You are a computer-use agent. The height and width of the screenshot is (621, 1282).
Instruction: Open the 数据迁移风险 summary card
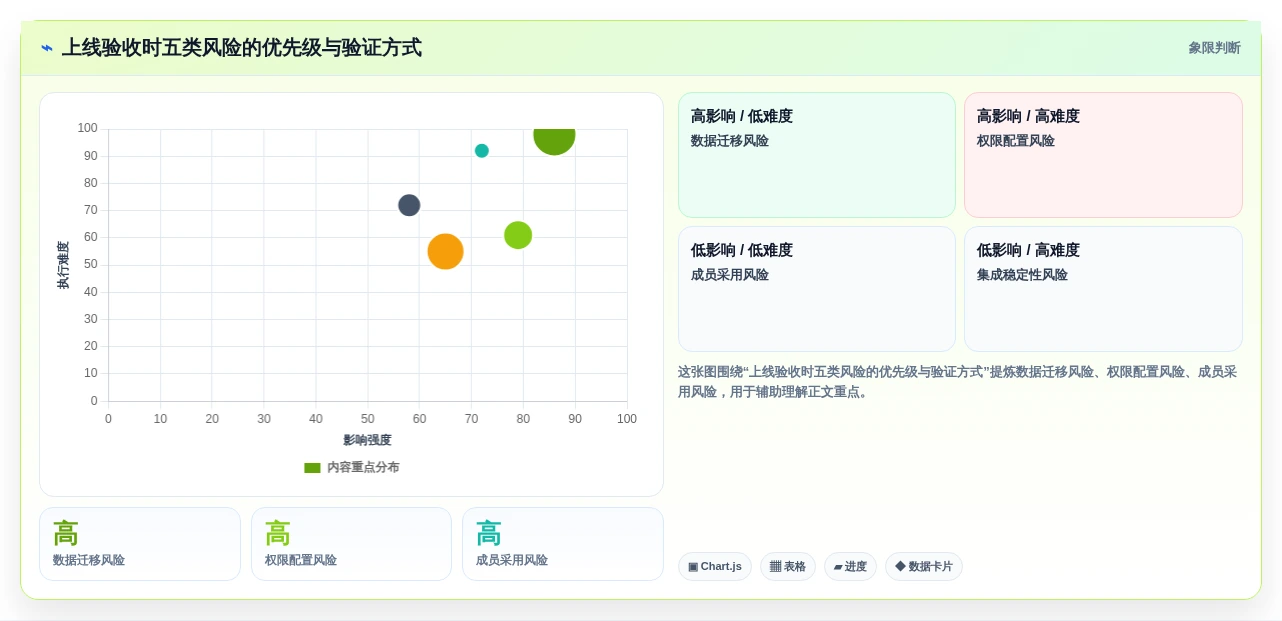[140, 544]
